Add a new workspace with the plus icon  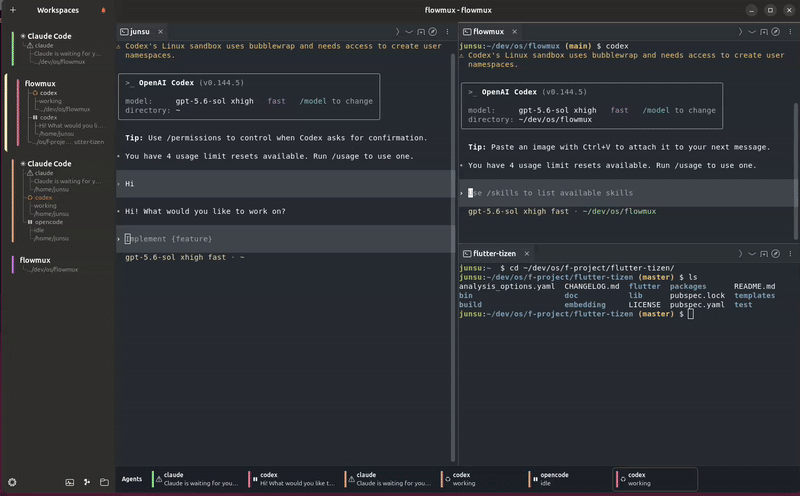[13, 10]
